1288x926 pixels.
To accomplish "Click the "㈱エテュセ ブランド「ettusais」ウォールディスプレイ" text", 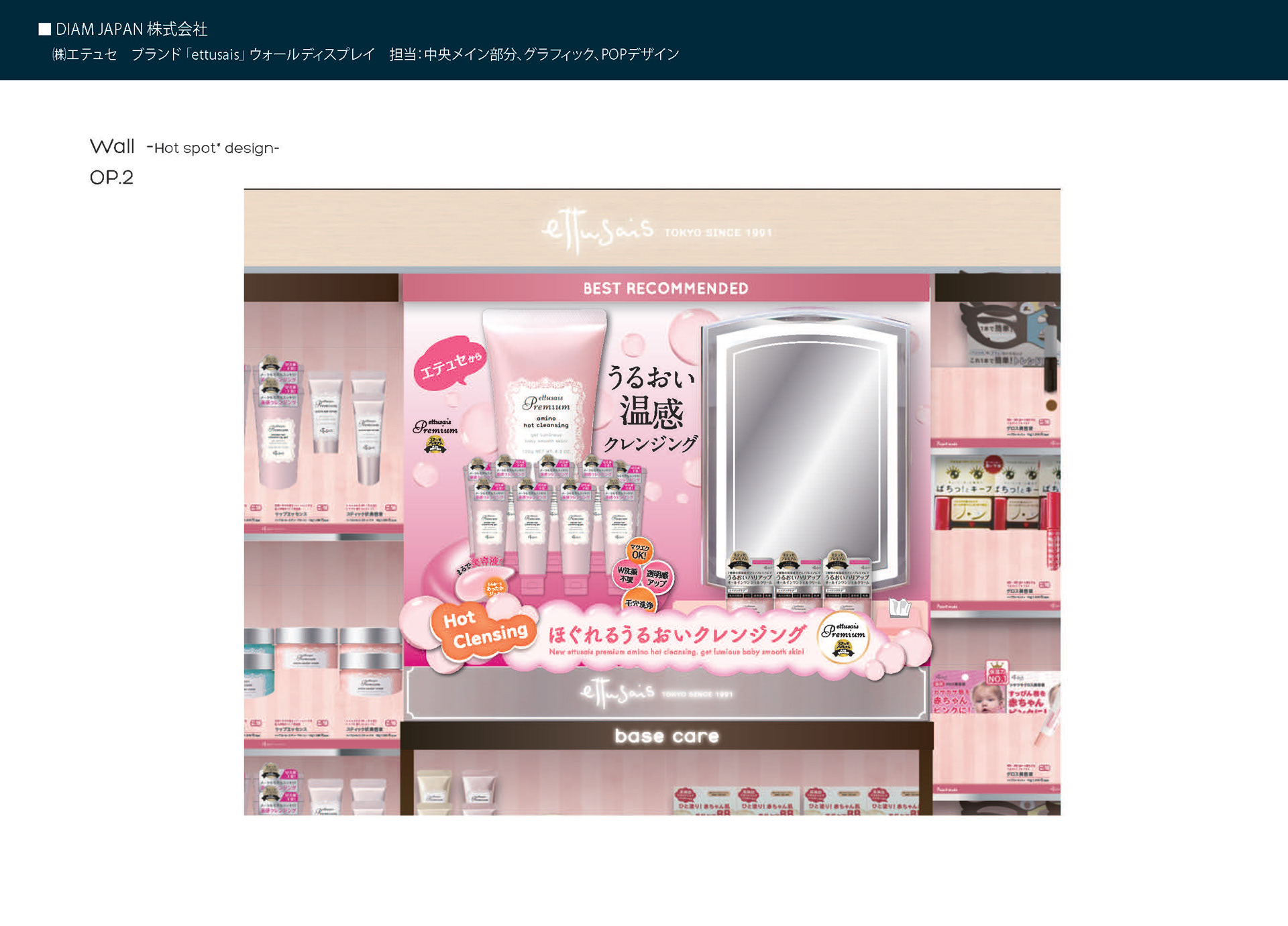I will 213,54.
